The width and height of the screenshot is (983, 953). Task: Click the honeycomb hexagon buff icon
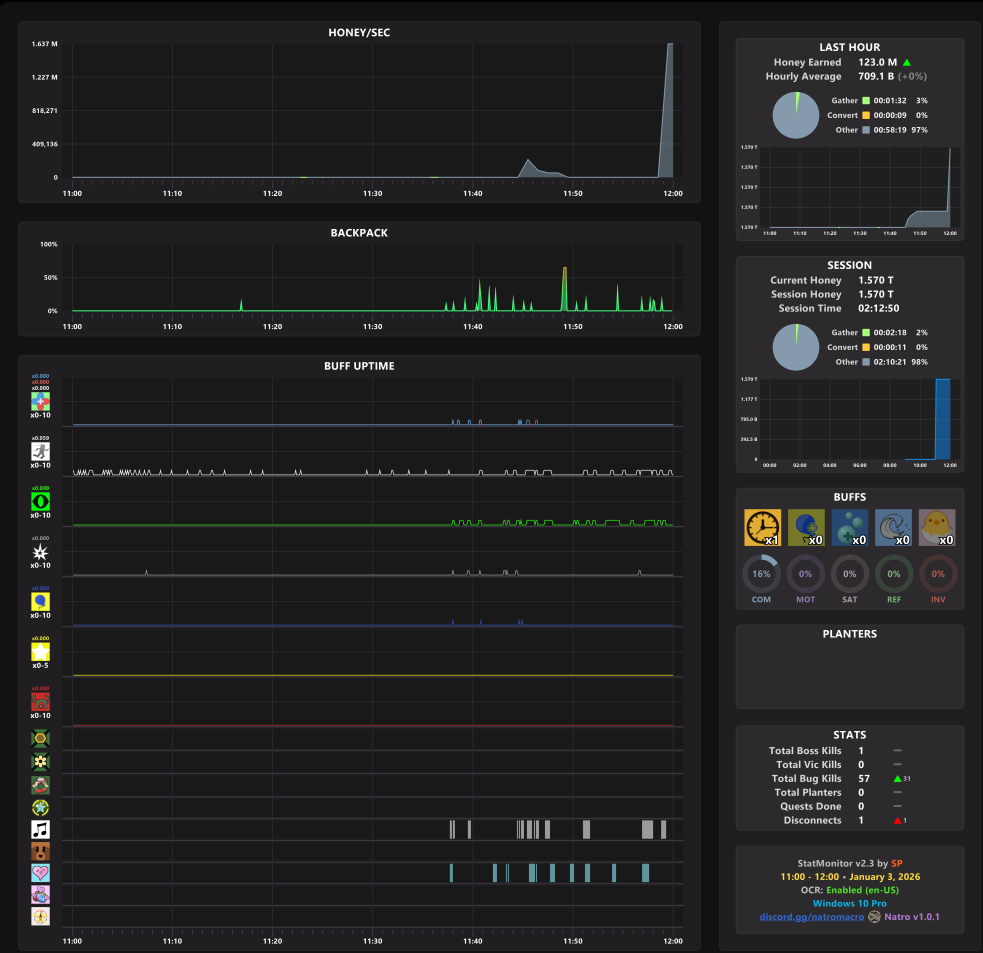pyautogui.click(x=40, y=739)
